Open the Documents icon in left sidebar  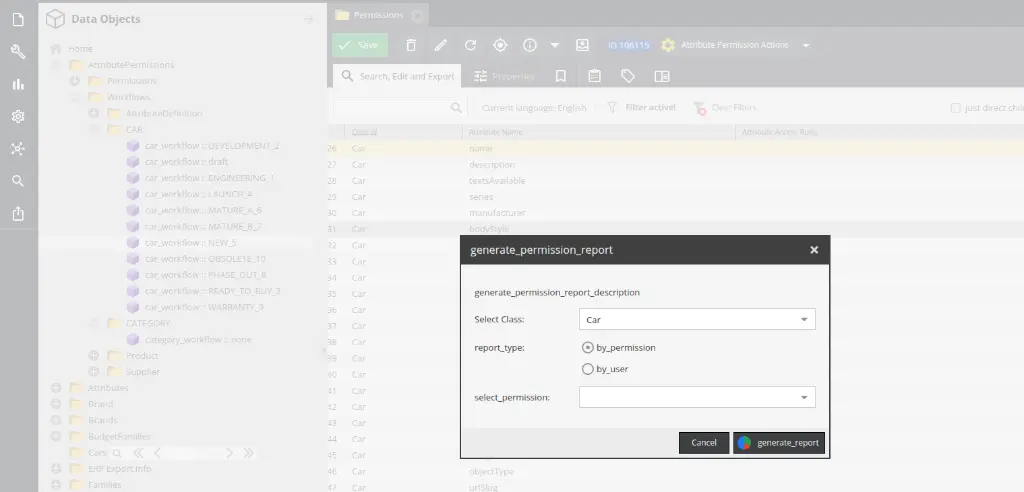[x=18, y=20]
